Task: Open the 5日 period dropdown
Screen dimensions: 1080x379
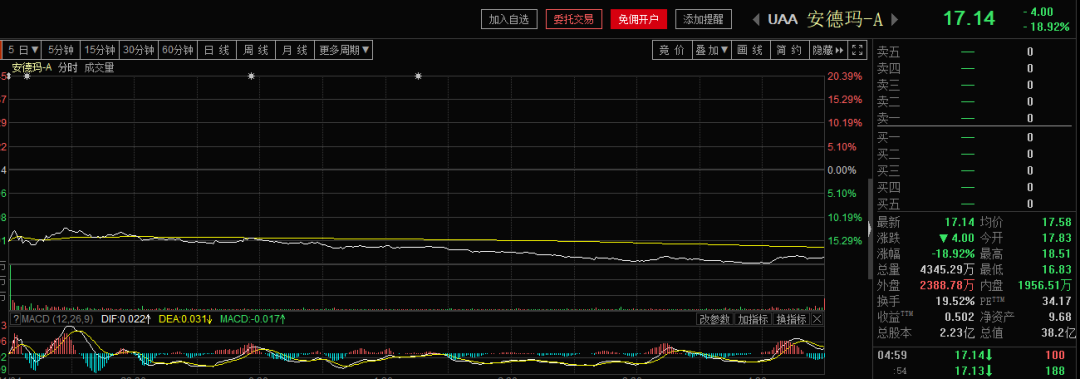Action: pos(23,50)
